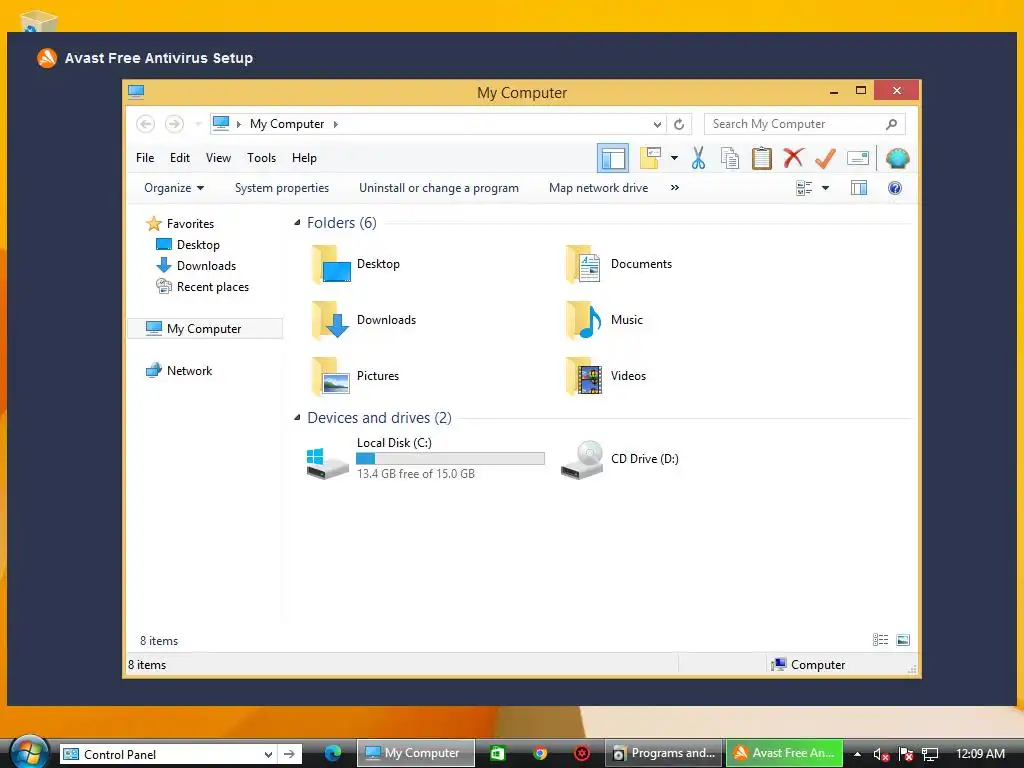Click the Refresh button in address bar
1024x768 pixels.
(x=679, y=124)
